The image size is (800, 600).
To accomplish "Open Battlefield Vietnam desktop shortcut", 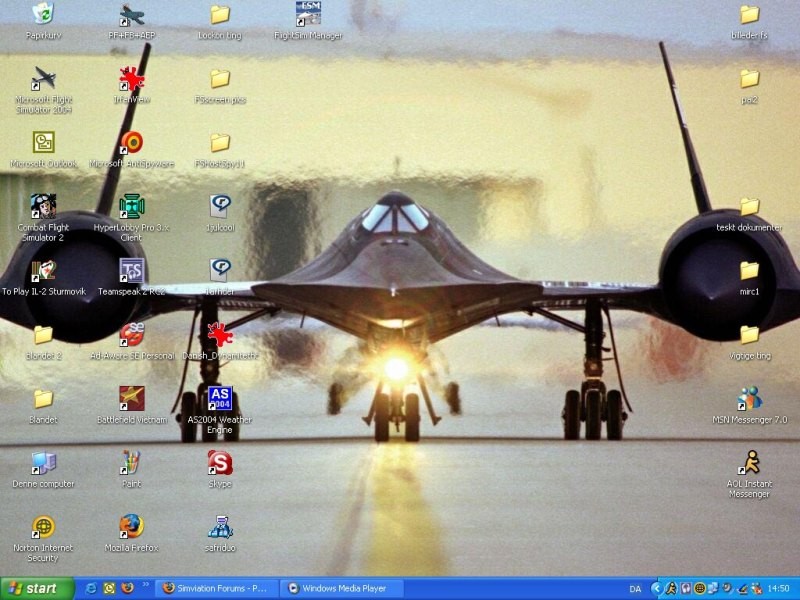I will 131,399.
